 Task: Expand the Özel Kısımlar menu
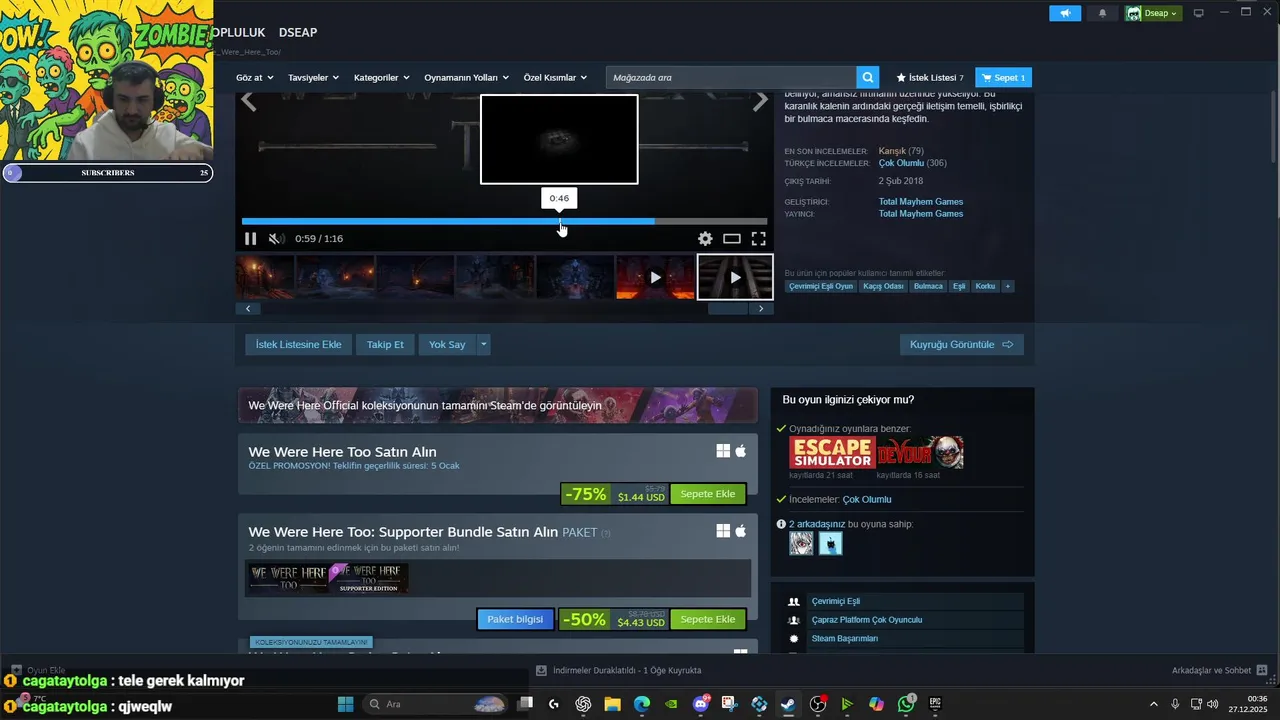click(x=555, y=77)
